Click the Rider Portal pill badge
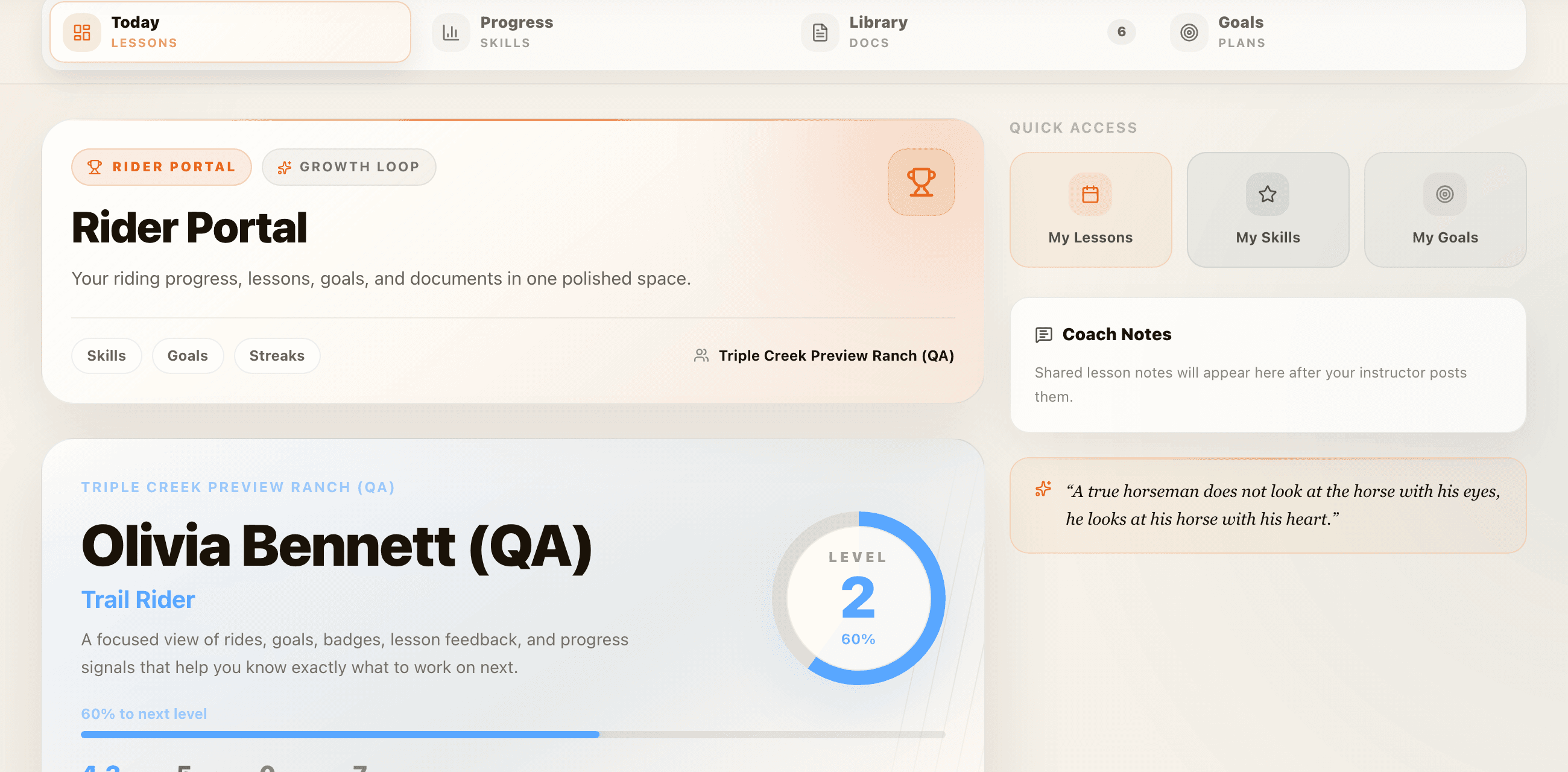 point(161,167)
